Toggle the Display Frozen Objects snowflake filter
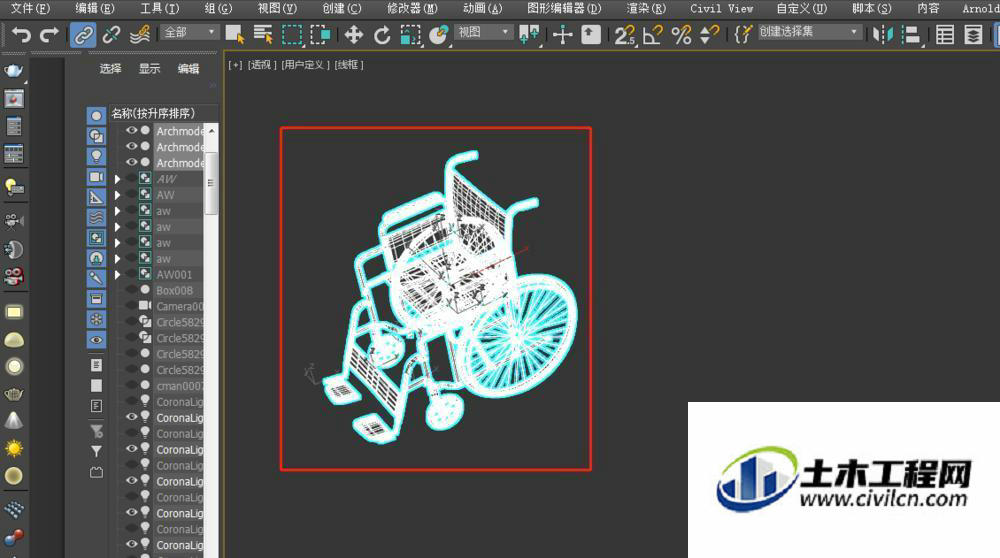1000x558 pixels. click(x=96, y=319)
